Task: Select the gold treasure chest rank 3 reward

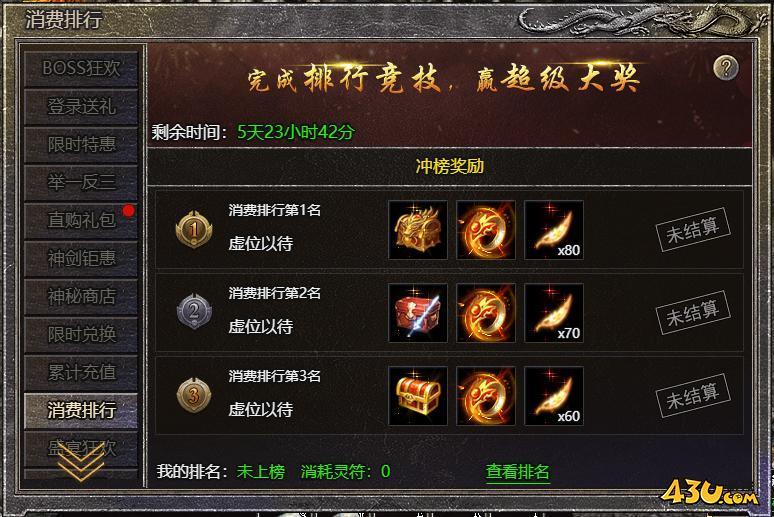Action: click(418, 396)
